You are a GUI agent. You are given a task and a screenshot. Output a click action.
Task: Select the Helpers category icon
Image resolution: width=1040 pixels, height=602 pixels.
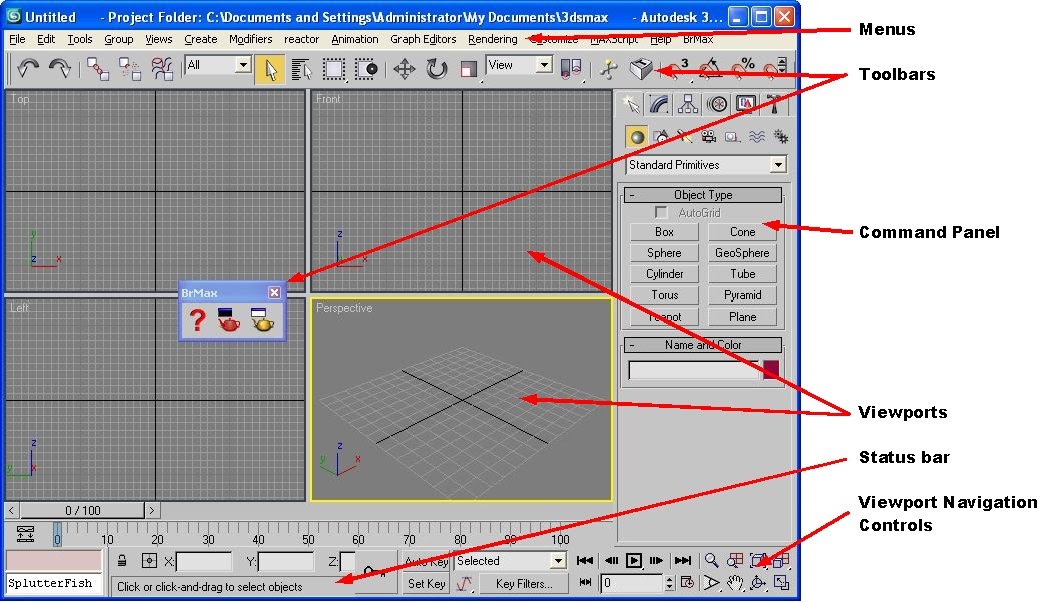[x=733, y=137]
